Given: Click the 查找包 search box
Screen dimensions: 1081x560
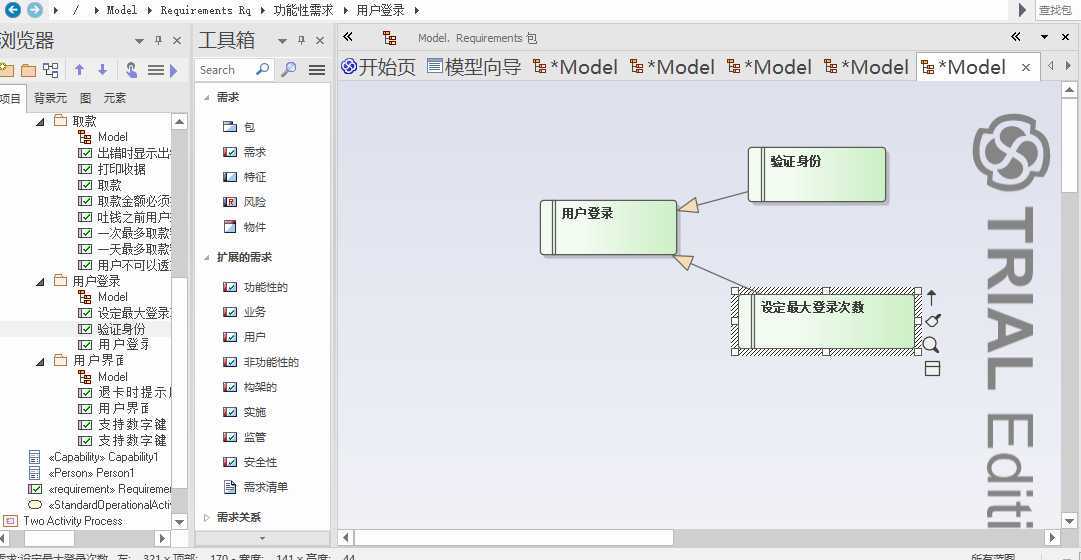Looking at the screenshot, I should (1057, 10).
